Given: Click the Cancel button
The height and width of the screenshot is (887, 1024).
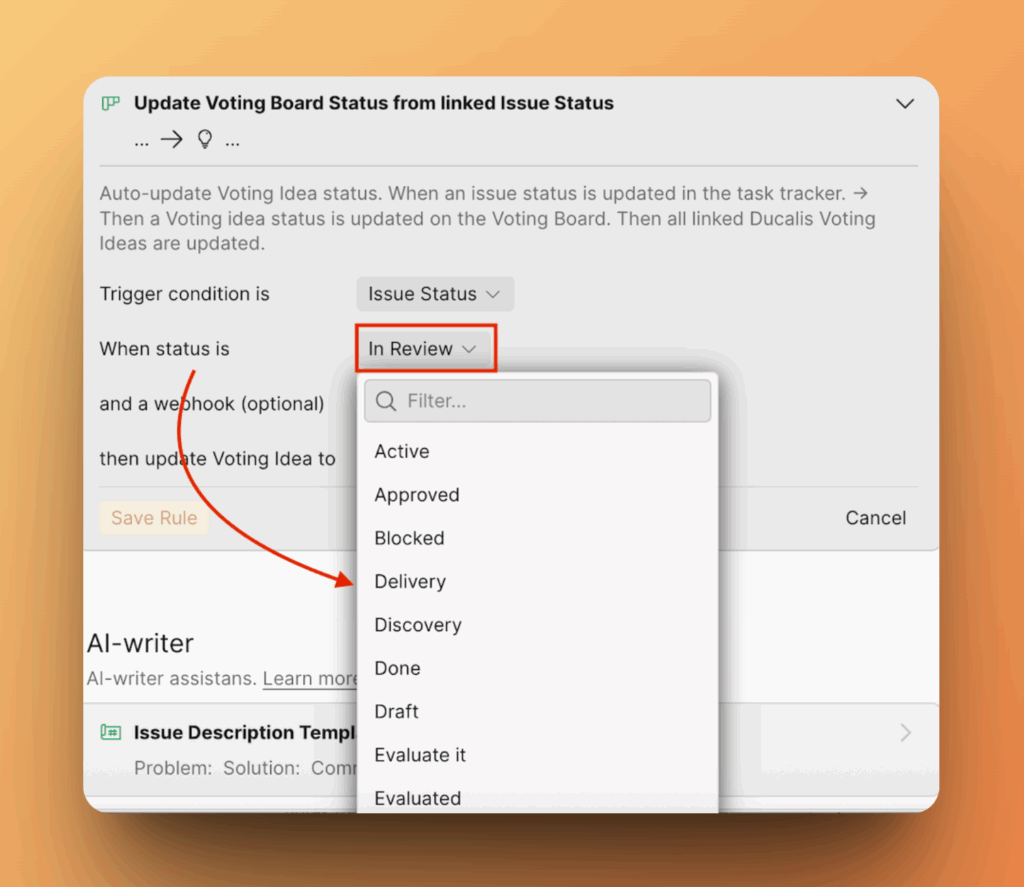Looking at the screenshot, I should (875, 517).
